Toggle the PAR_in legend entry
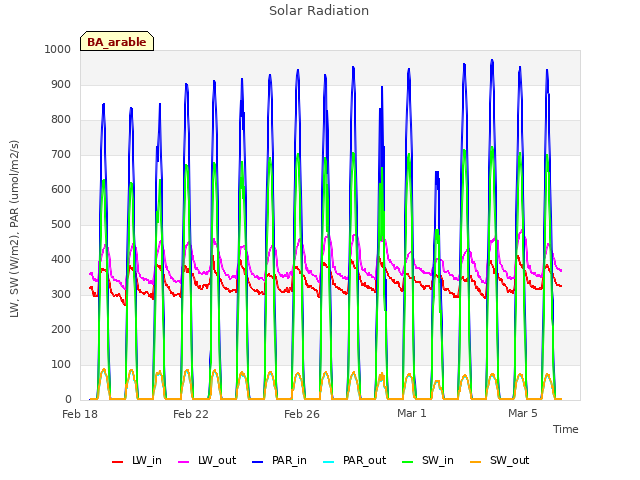This screenshot has height=480, width=640. click(279, 460)
